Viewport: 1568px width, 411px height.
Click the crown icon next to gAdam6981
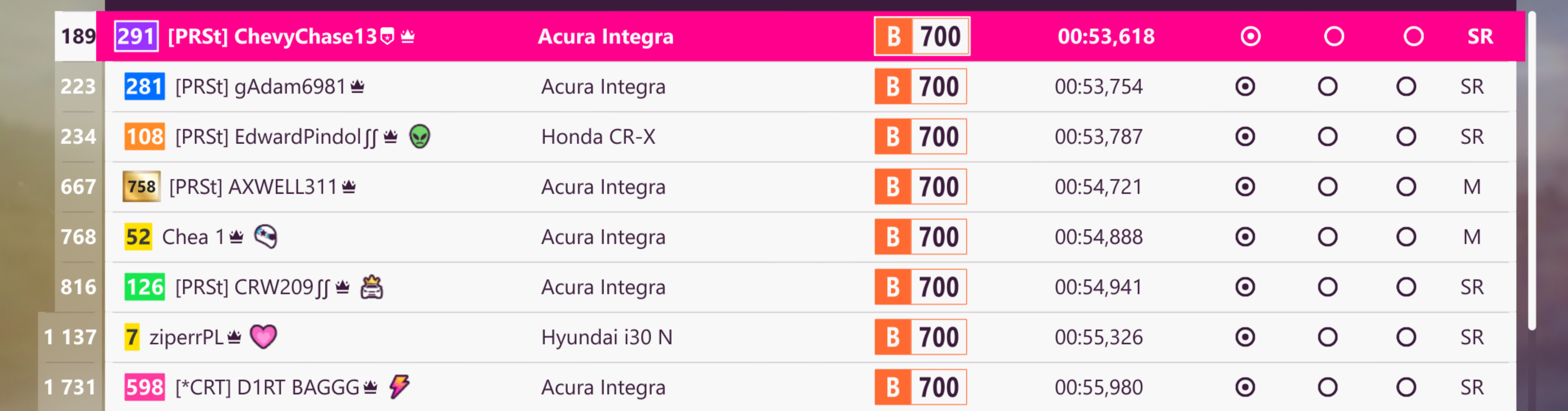click(357, 87)
